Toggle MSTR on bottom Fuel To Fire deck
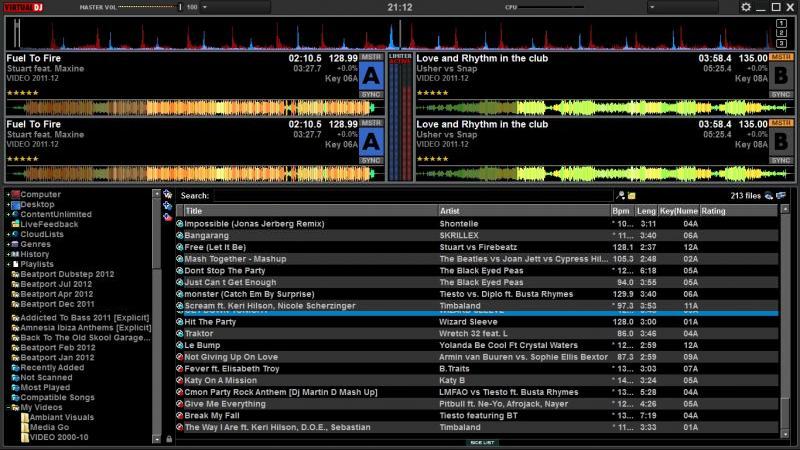The width and height of the screenshot is (800, 450). [x=371, y=123]
